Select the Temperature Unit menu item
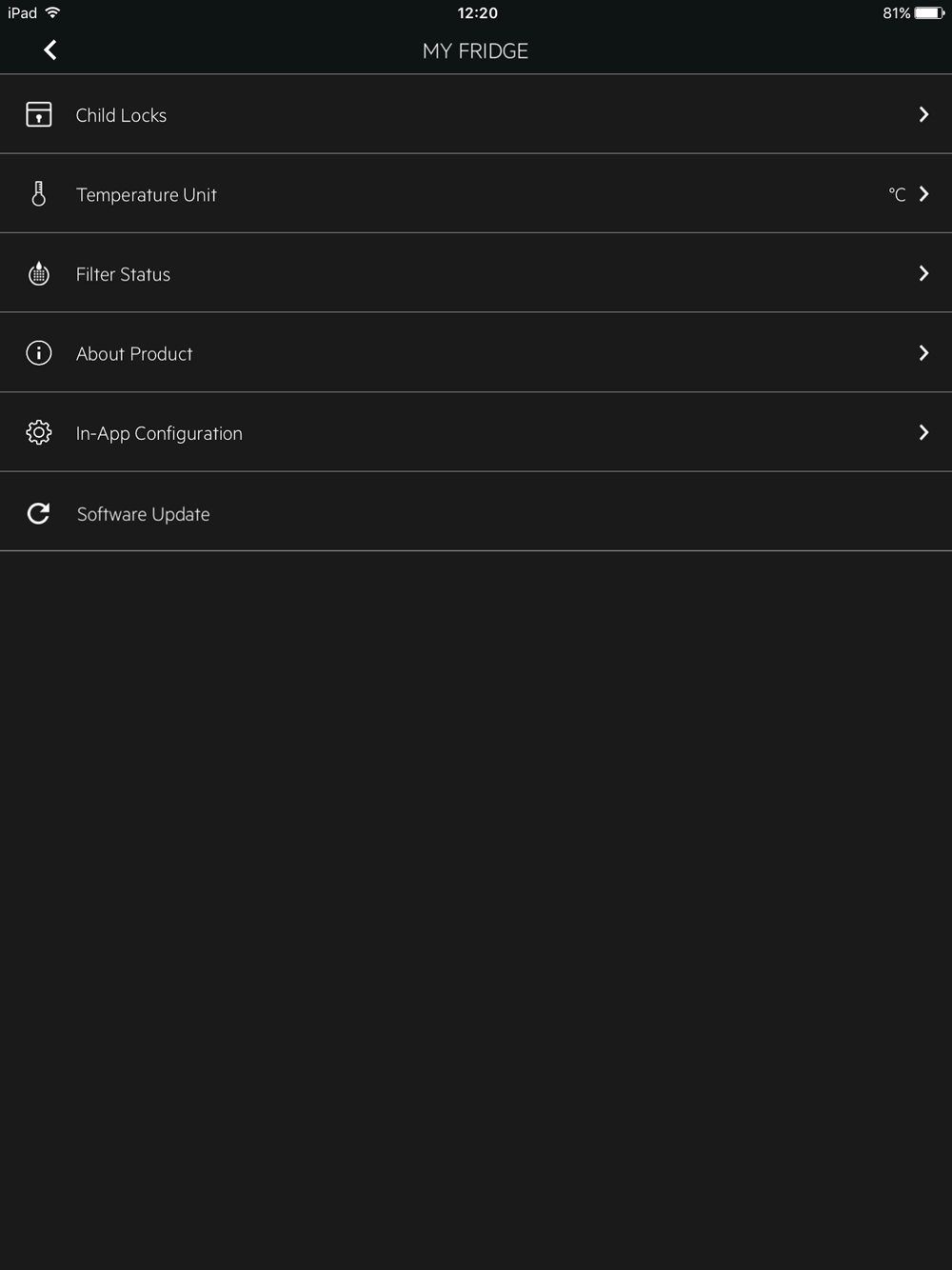Viewport: 952px width, 1270px height. click(x=147, y=195)
